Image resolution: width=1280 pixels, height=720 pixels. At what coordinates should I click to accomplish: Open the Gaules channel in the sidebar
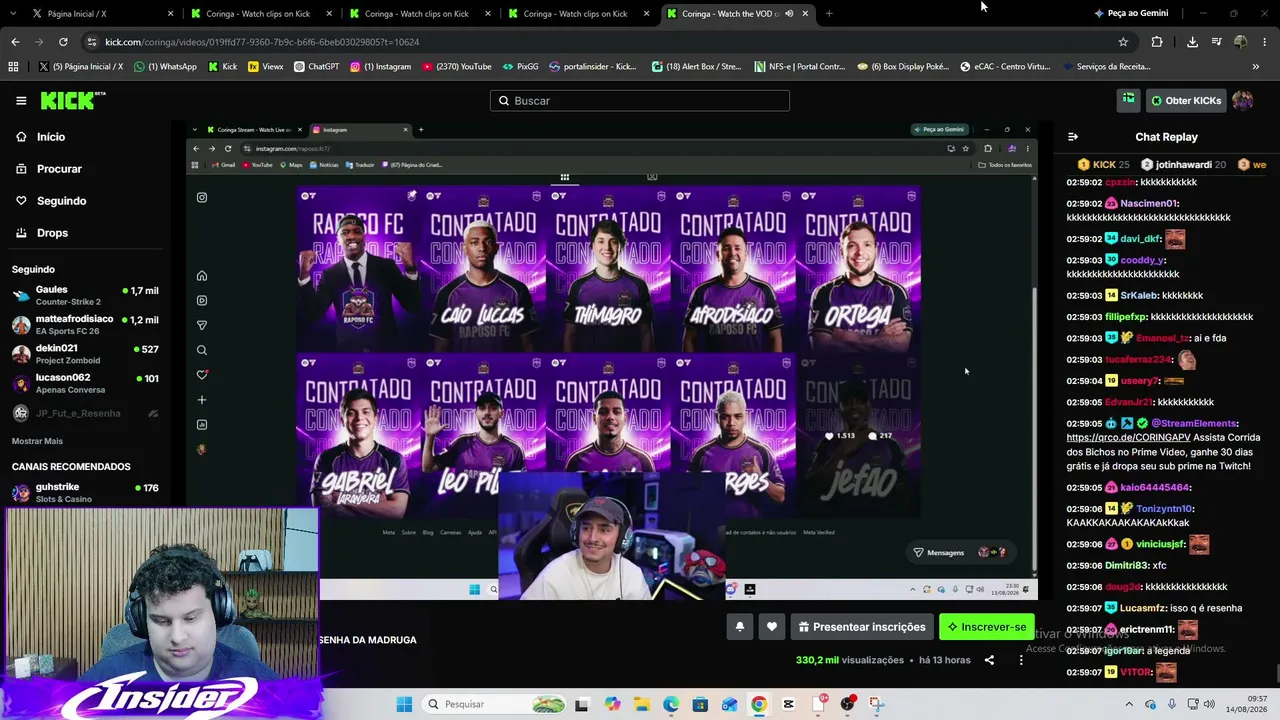(85, 295)
